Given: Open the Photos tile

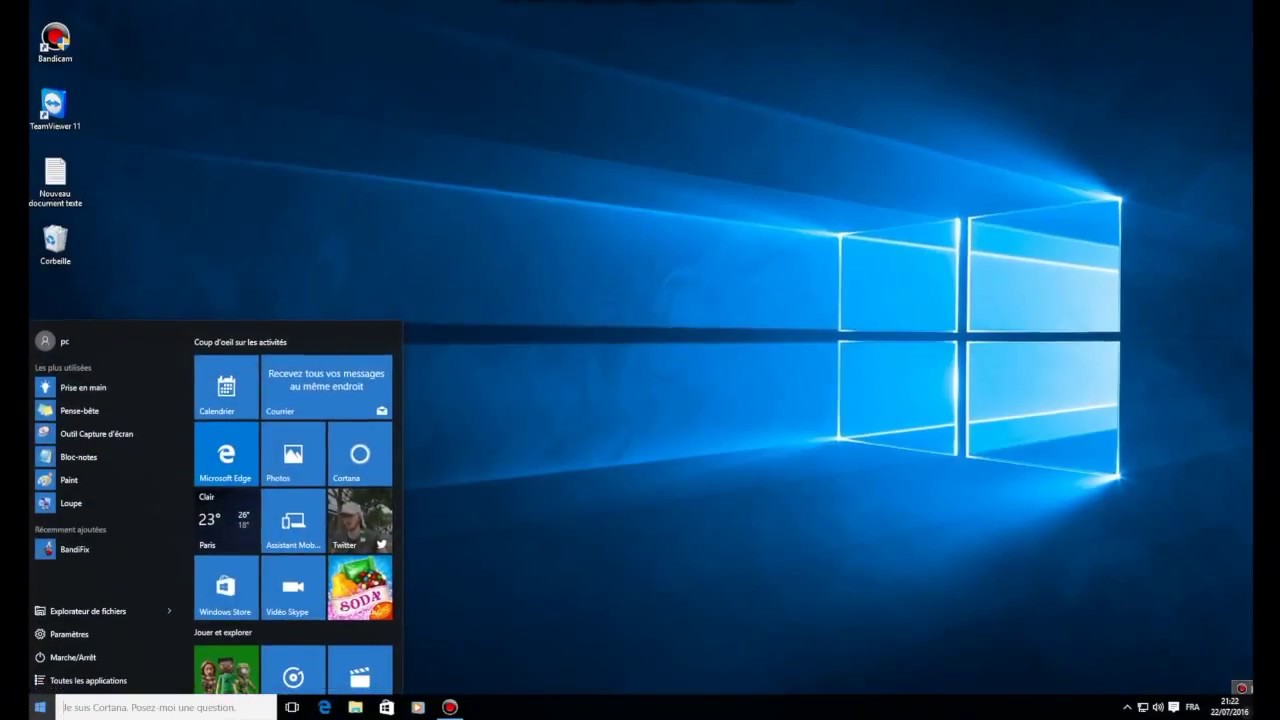Looking at the screenshot, I should pyautogui.click(x=293, y=453).
